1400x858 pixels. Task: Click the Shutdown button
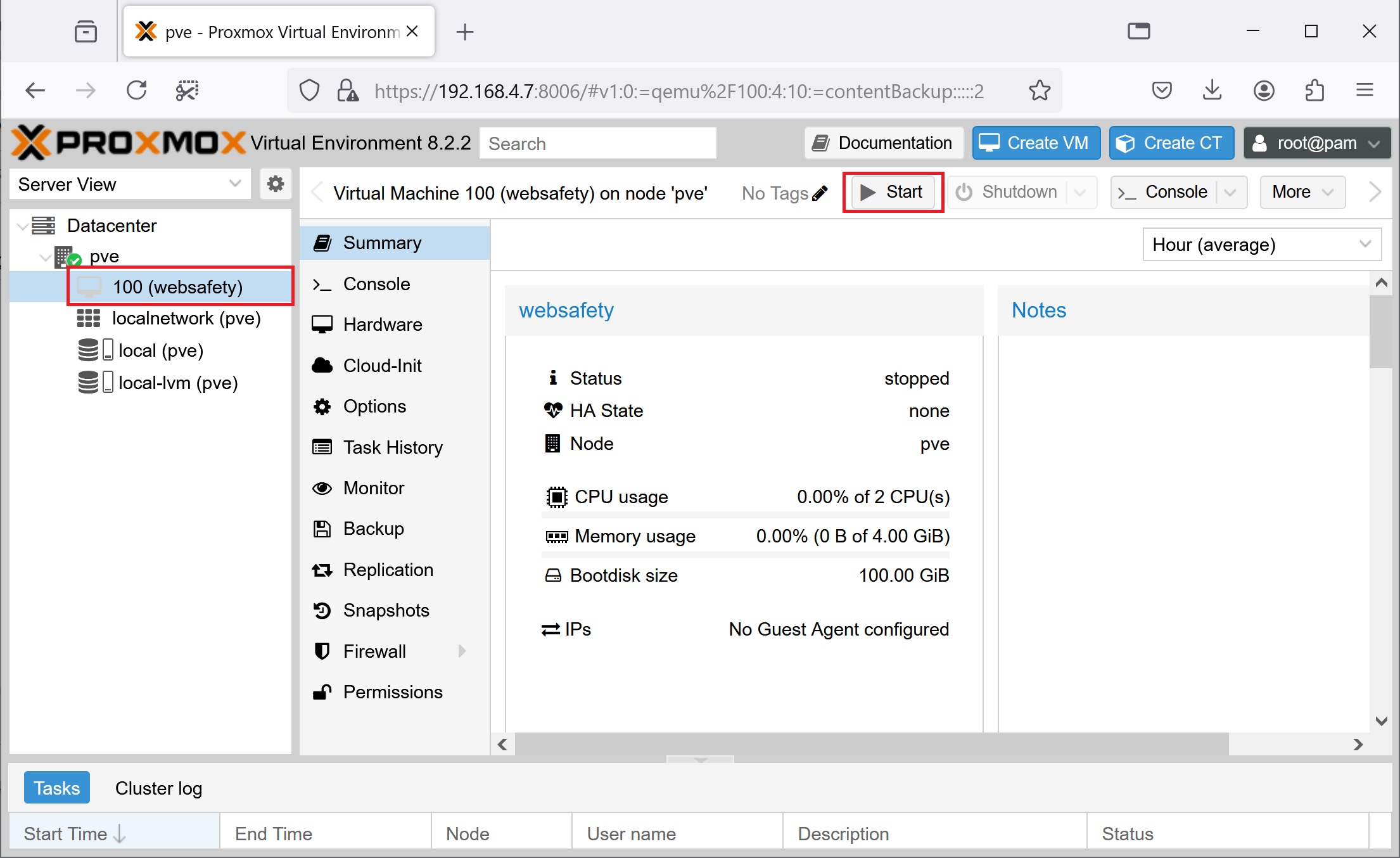pyautogui.click(x=1007, y=193)
